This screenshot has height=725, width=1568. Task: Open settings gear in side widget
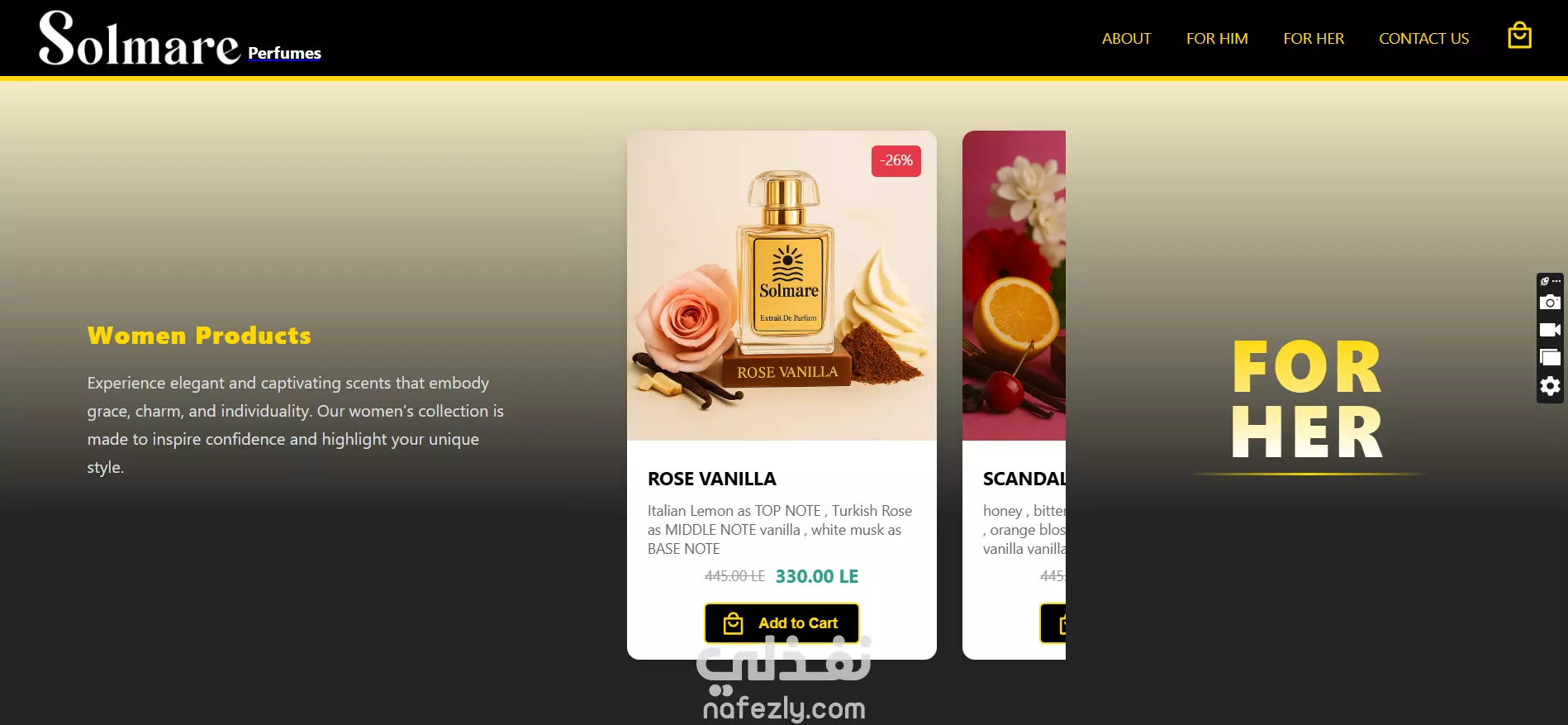1550,386
